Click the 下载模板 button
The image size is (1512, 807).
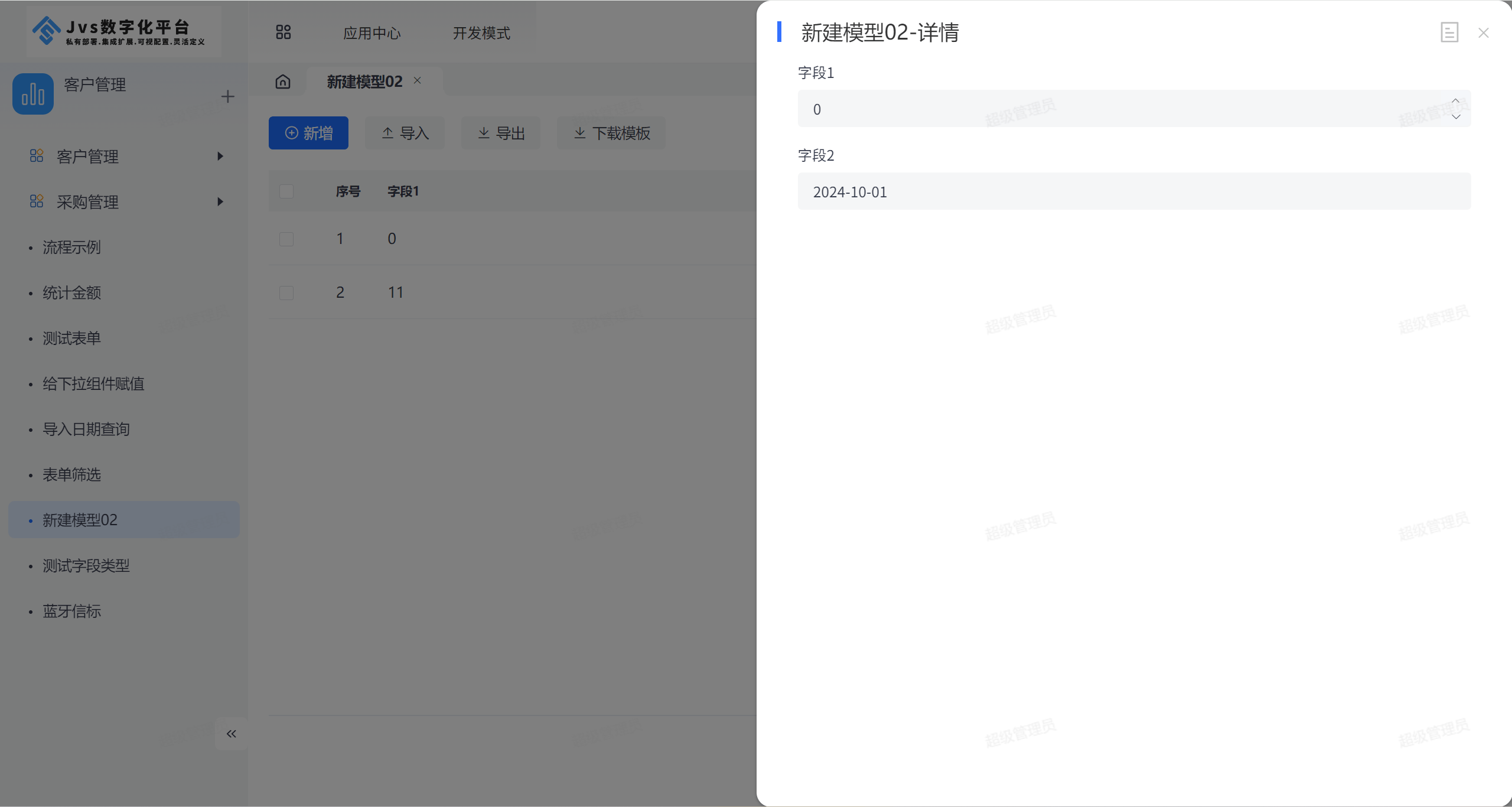[x=611, y=134]
